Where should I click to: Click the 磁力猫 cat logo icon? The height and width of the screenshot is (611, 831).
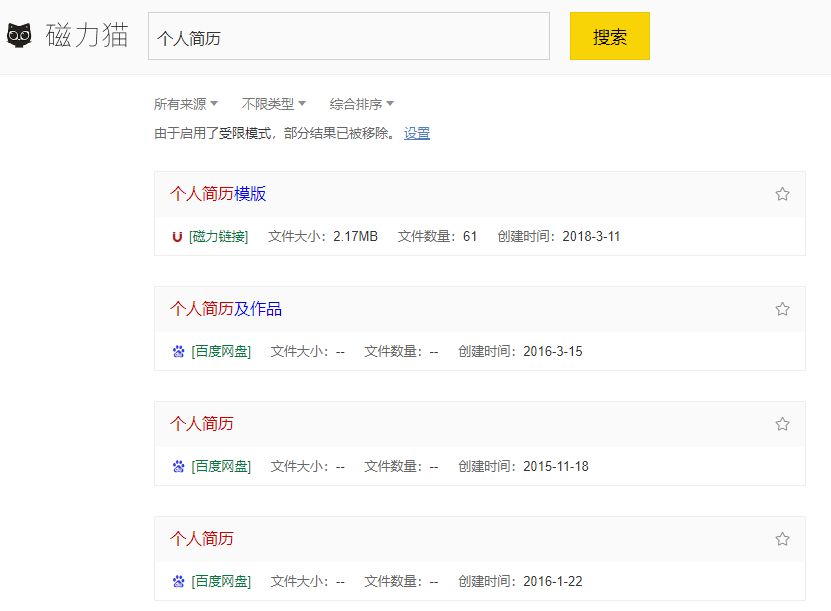[19, 37]
